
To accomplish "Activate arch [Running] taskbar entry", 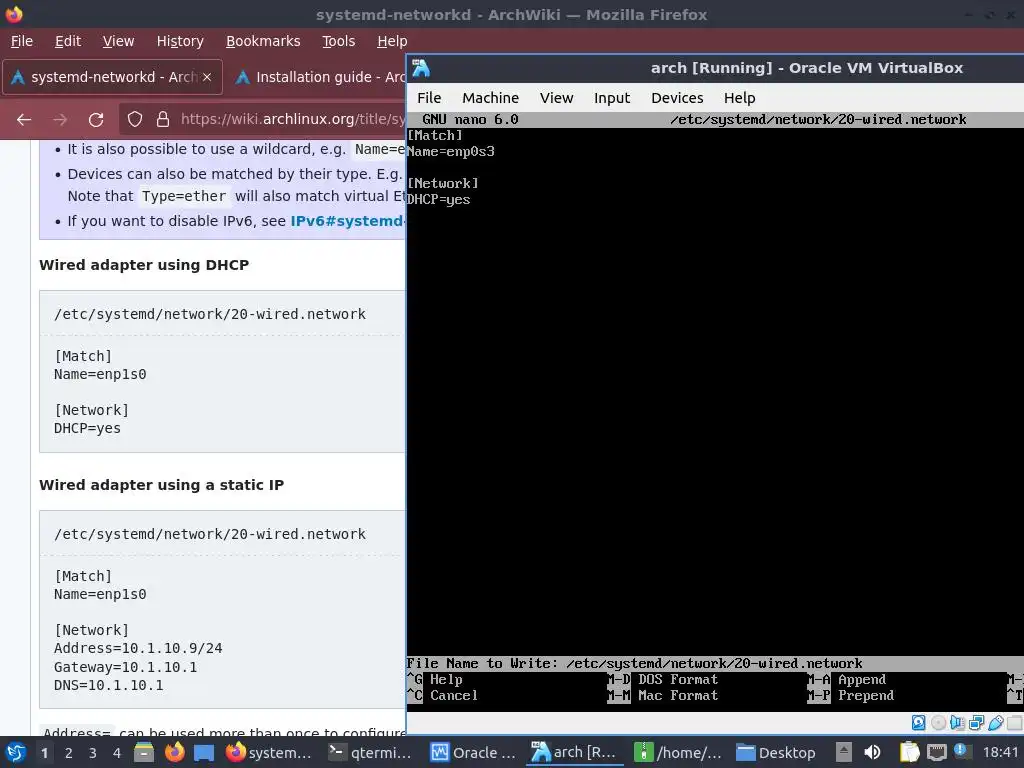I will click(575, 752).
